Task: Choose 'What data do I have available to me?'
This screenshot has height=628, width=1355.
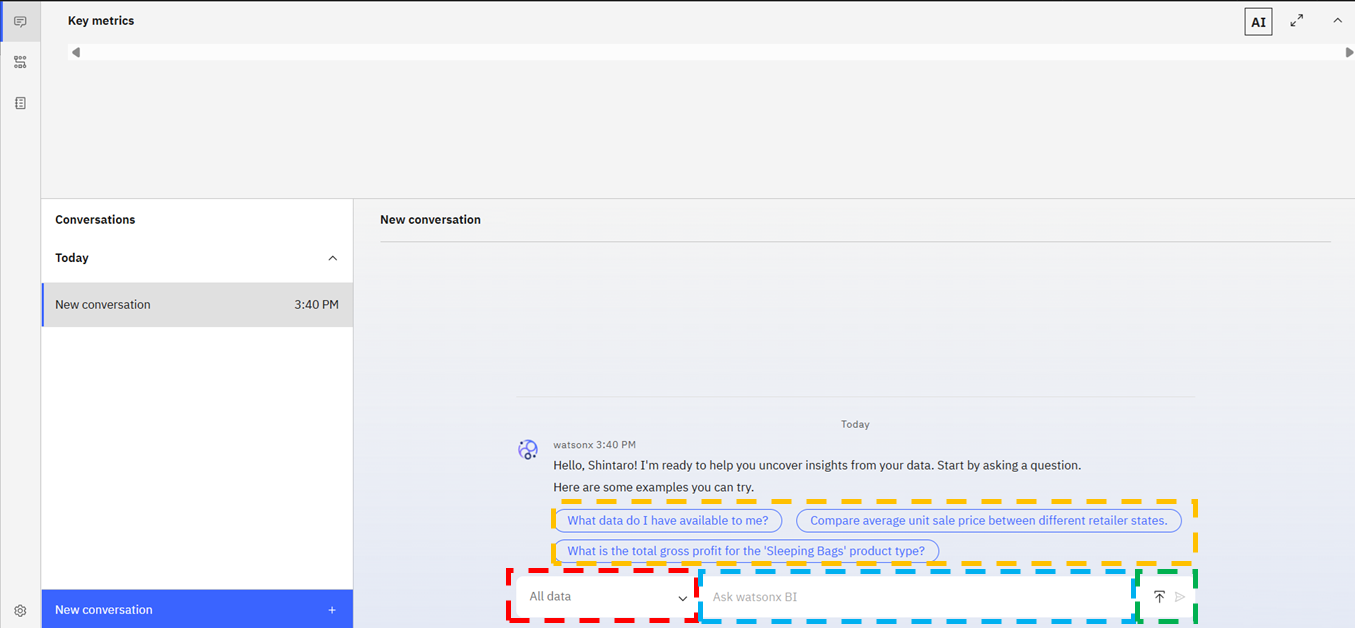Action: point(668,520)
